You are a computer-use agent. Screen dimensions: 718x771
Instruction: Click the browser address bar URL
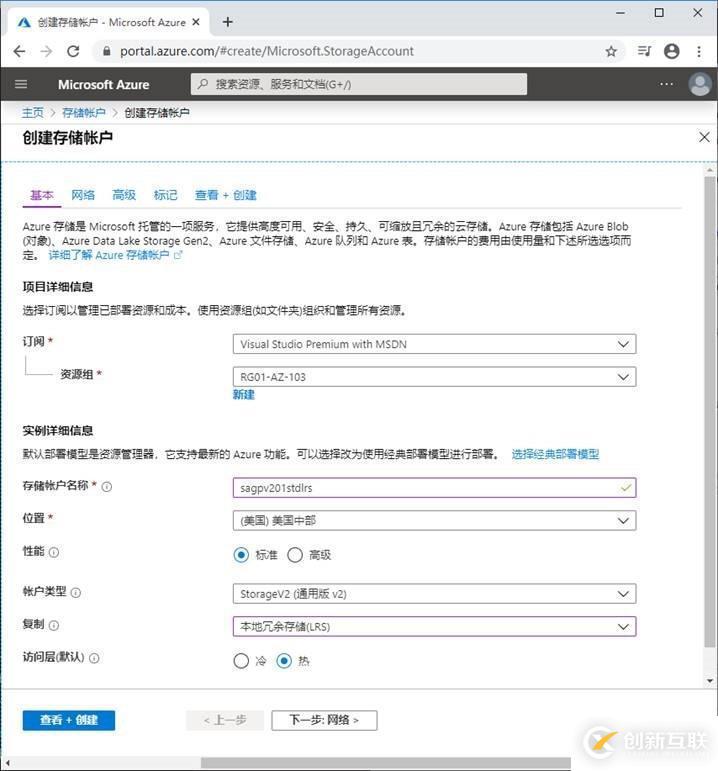(x=267, y=51)
